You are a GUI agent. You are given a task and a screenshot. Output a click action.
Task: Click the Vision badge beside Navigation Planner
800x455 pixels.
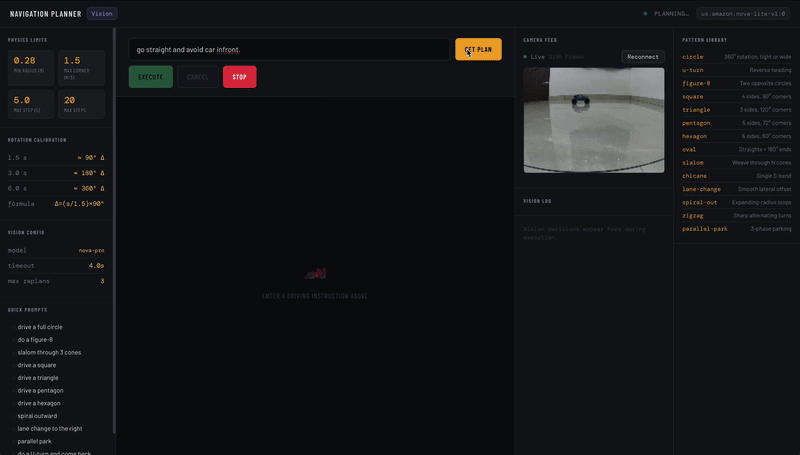[x=102, y=14]
